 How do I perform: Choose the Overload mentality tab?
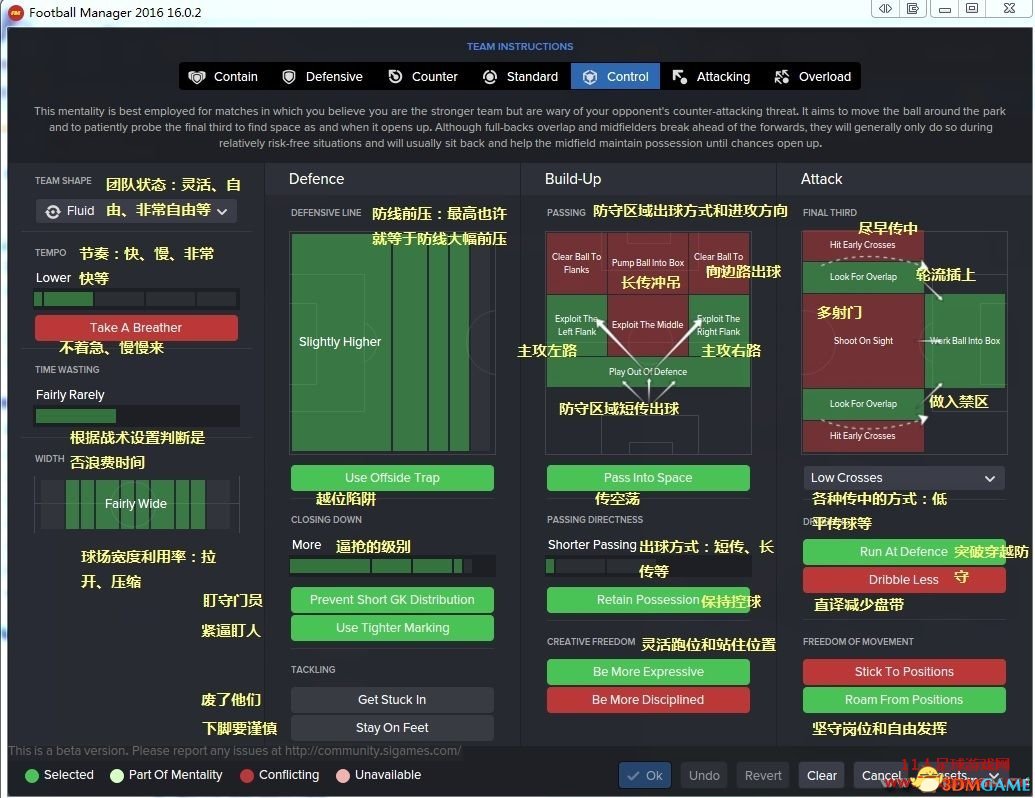[x=813, y=77]
